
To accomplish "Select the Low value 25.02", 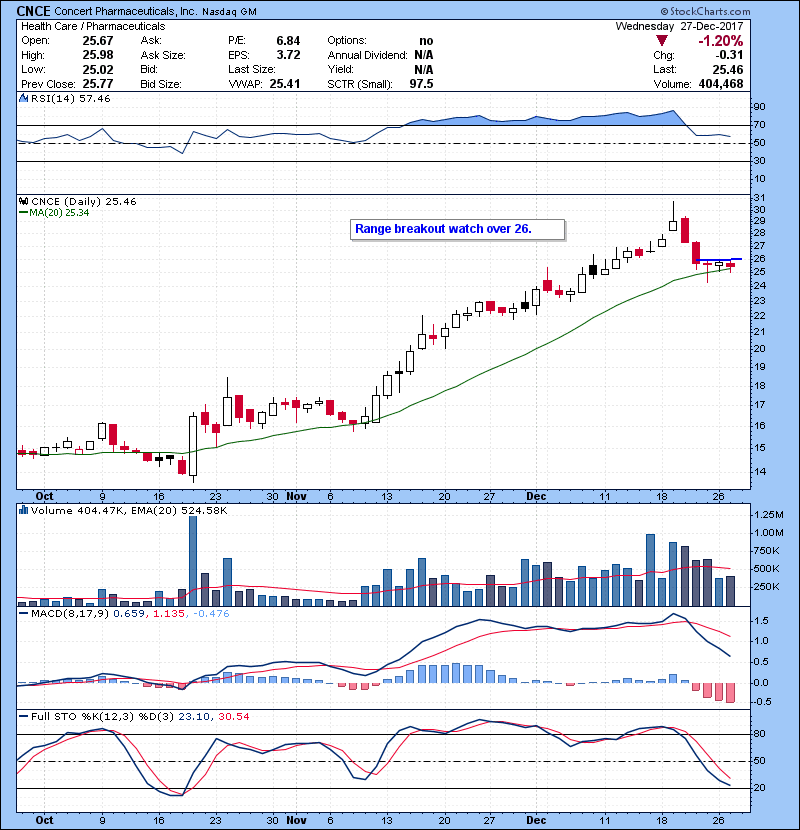I will click(98, 69).
